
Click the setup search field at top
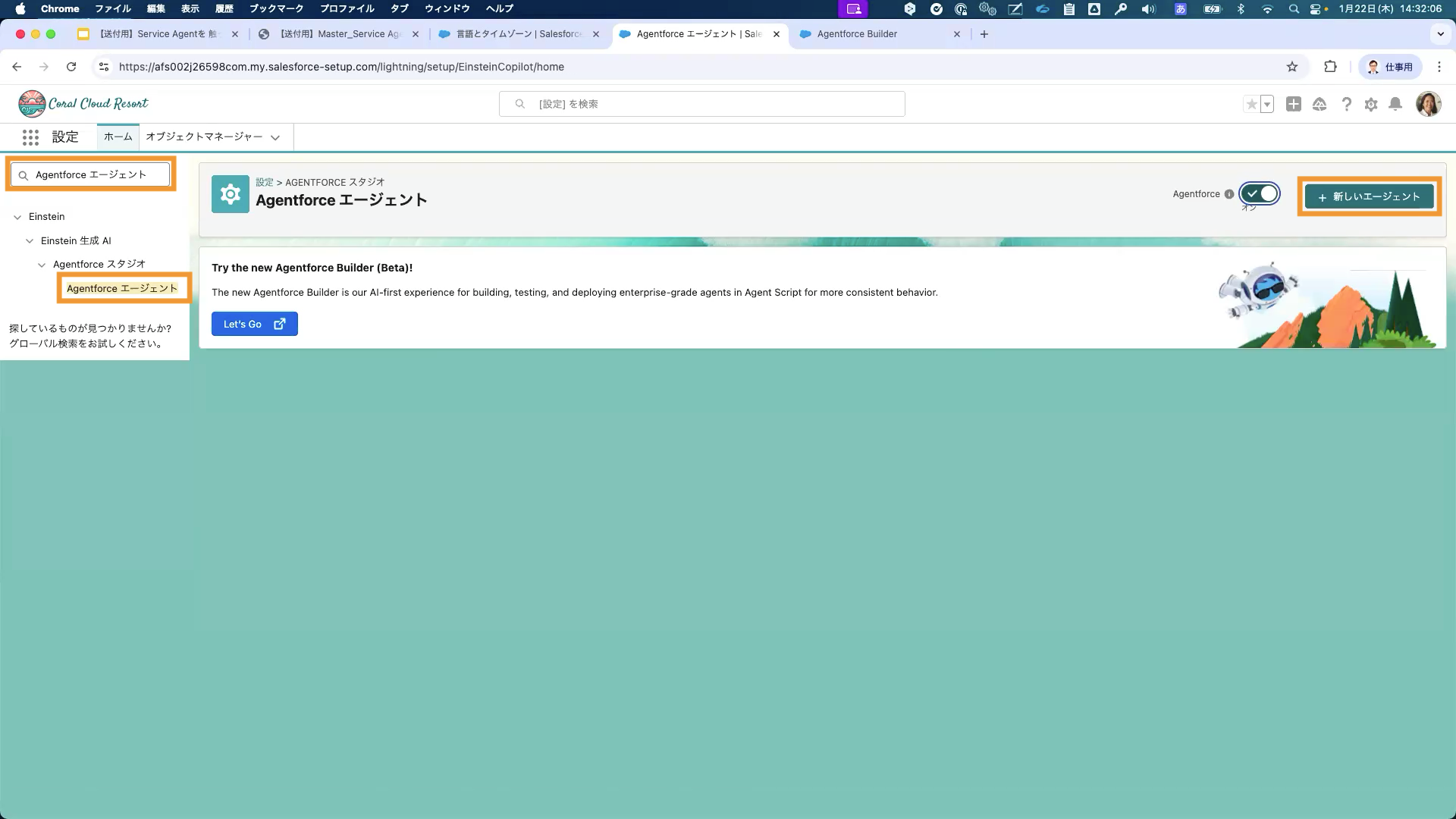coord(701,104)
